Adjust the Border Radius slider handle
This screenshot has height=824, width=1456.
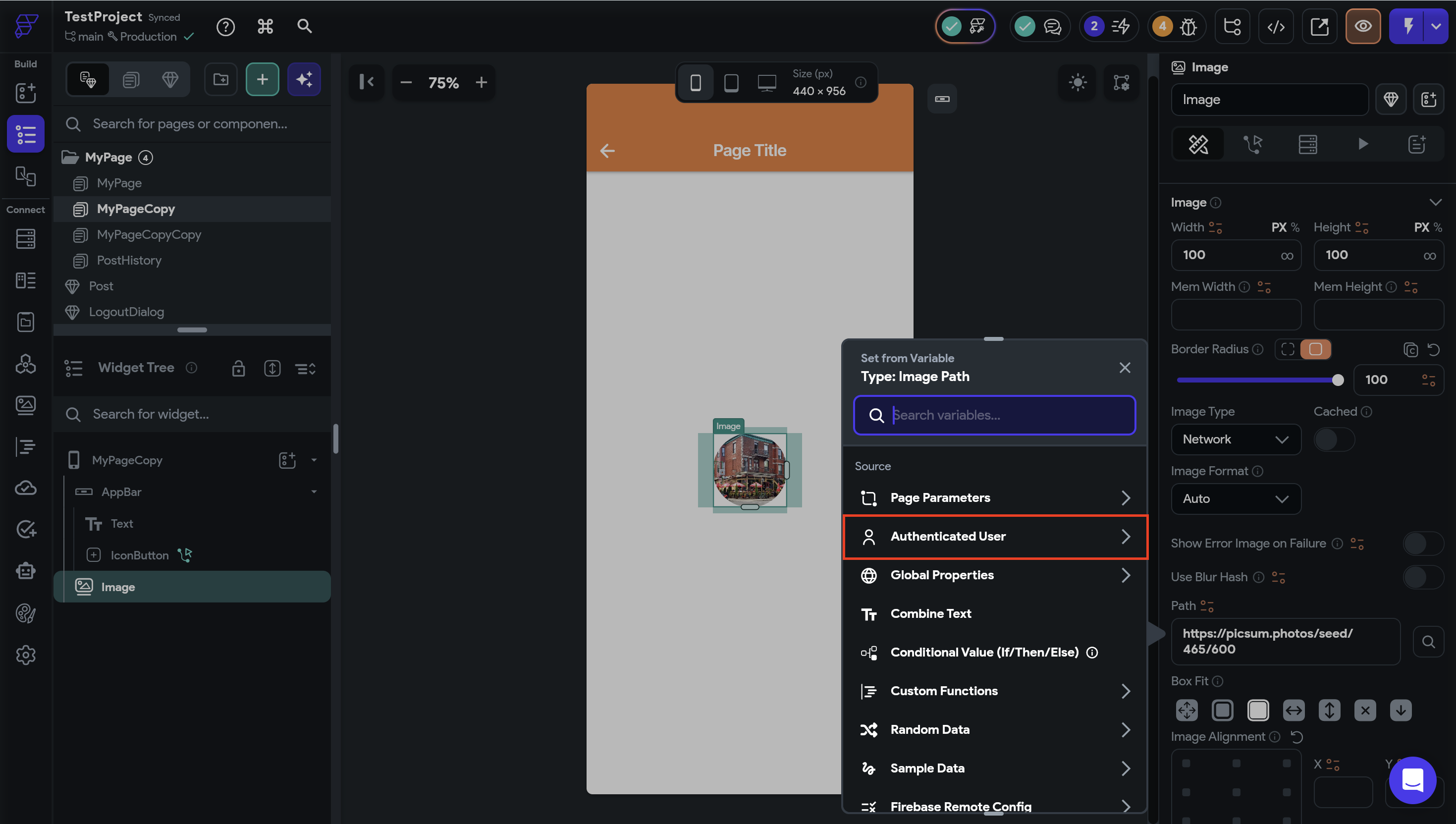click(x=1337, y=380)
